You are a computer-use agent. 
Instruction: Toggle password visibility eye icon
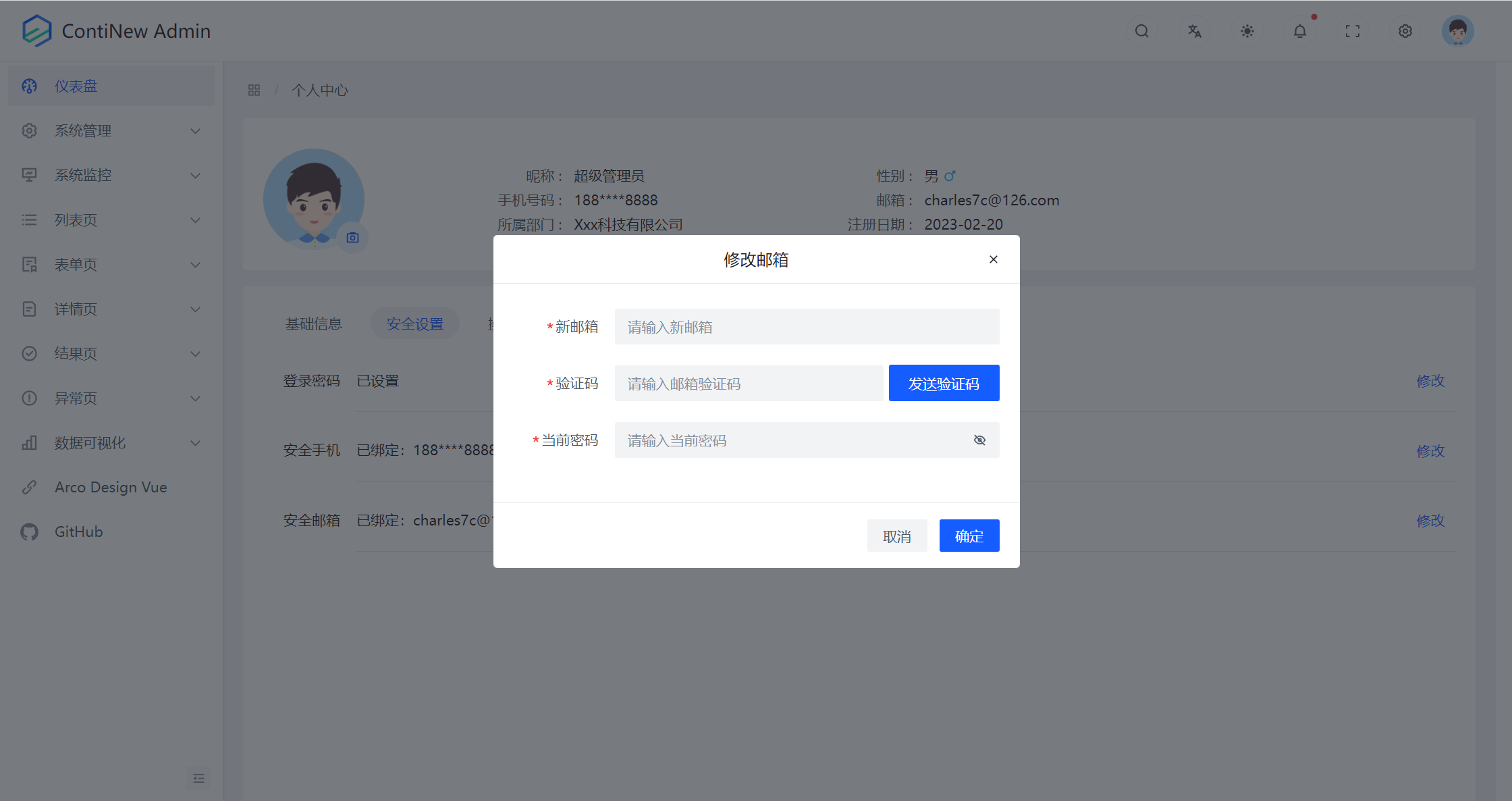[x=979, y=440]
